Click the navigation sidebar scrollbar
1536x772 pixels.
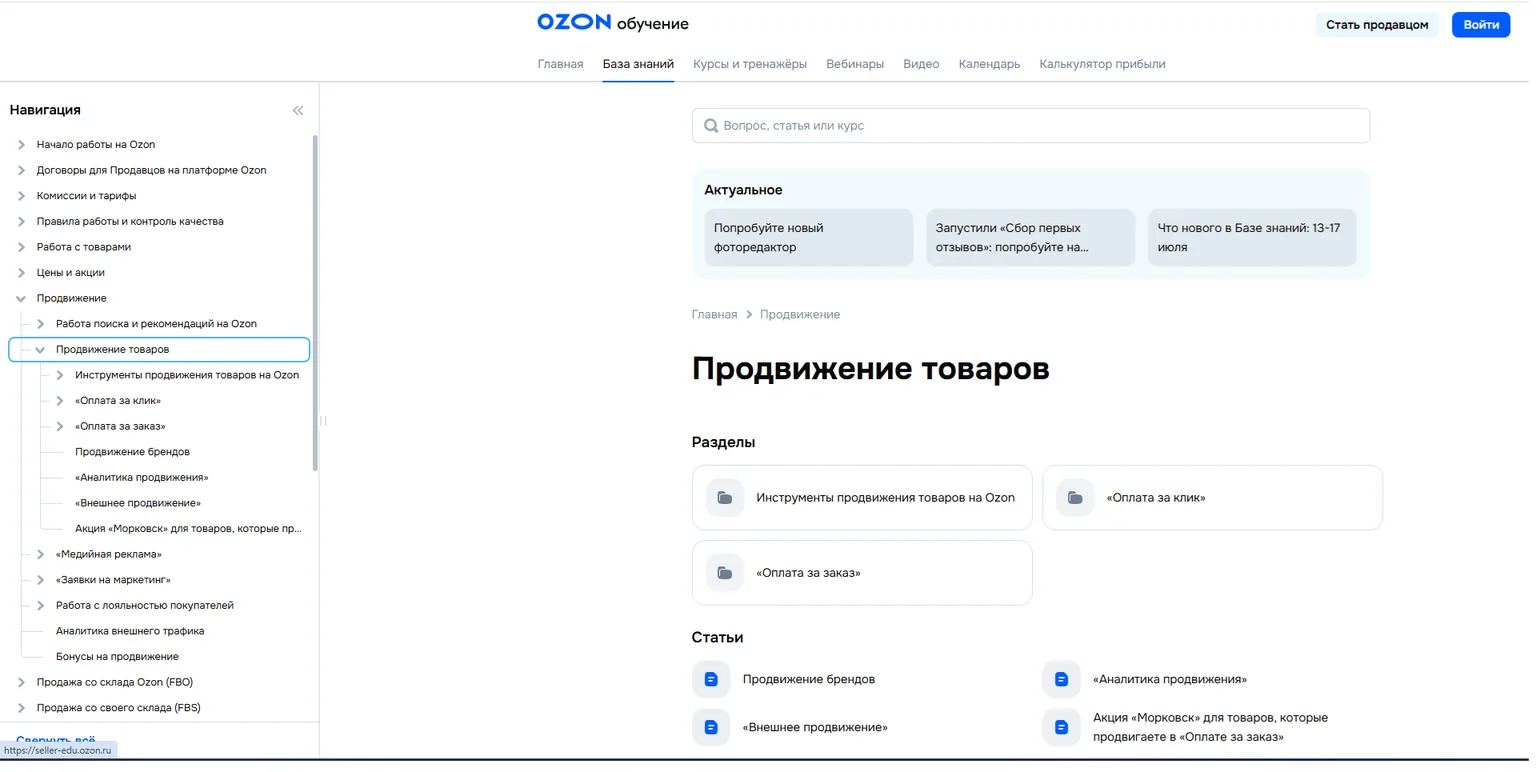[x=316, y=303]
